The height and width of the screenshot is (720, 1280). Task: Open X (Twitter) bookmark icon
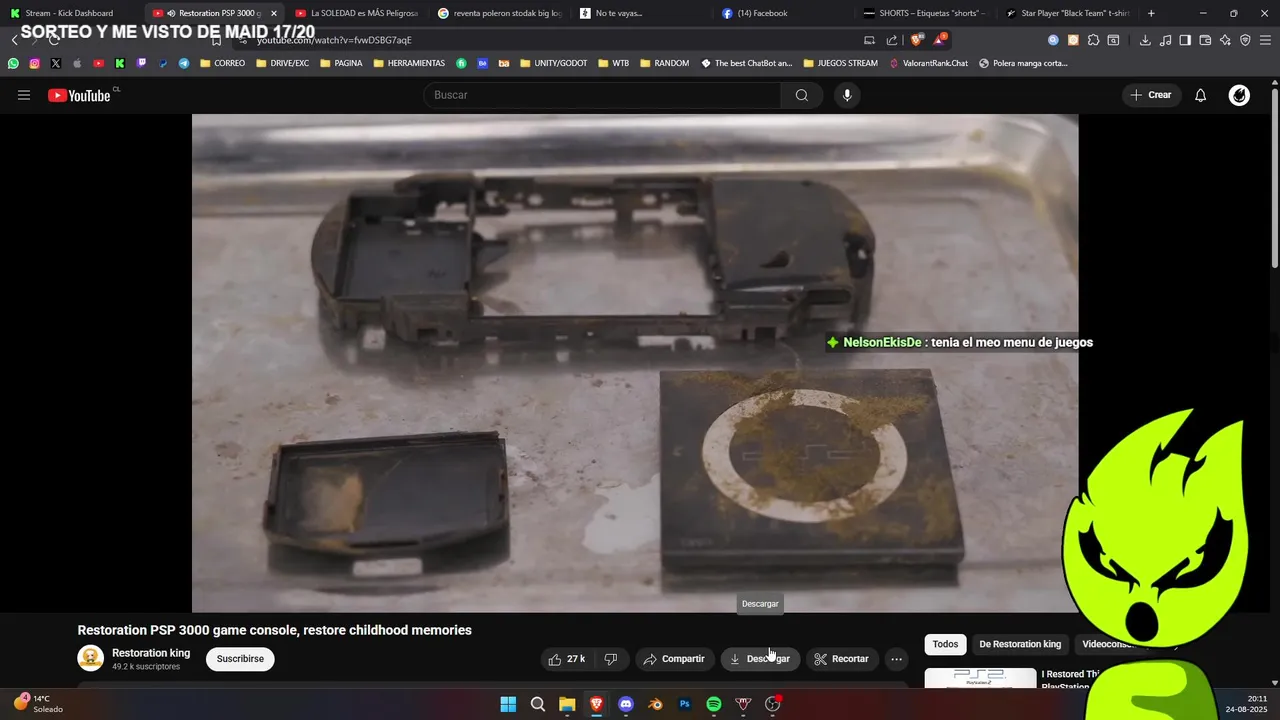pyautogui.click(x=55, y=63)
